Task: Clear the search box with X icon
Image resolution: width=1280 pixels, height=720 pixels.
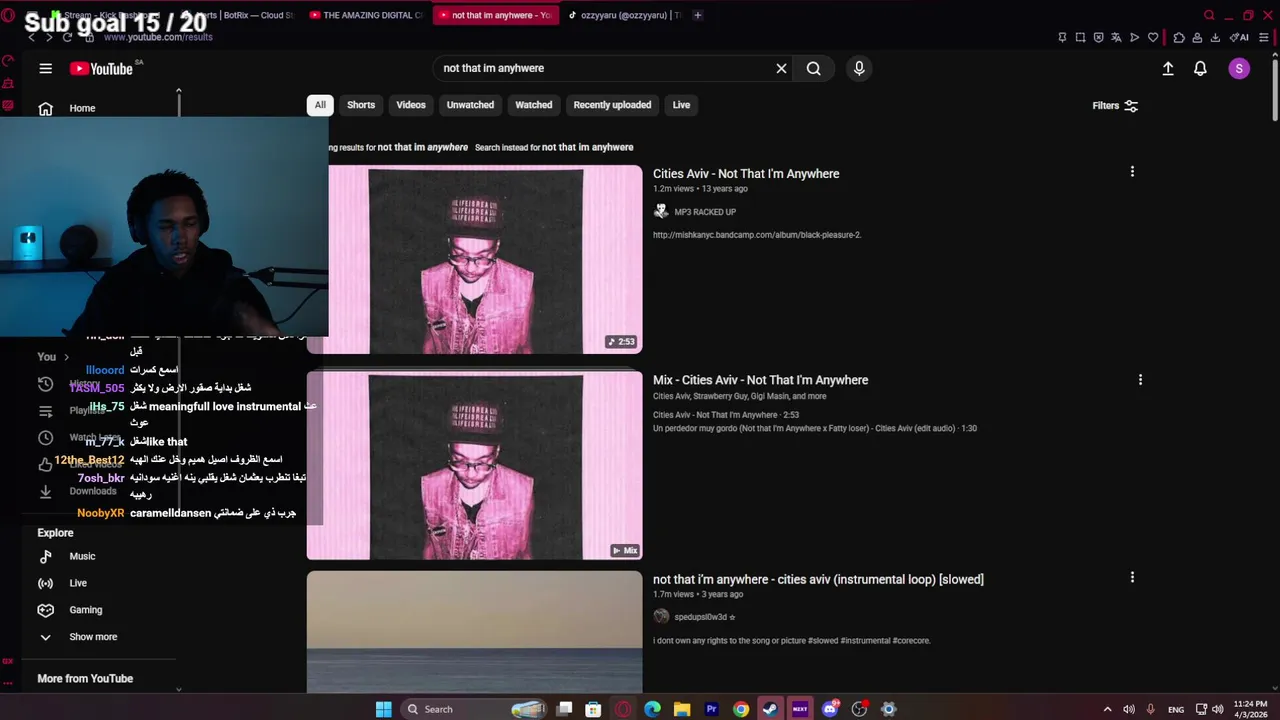Action: [781, 68]
